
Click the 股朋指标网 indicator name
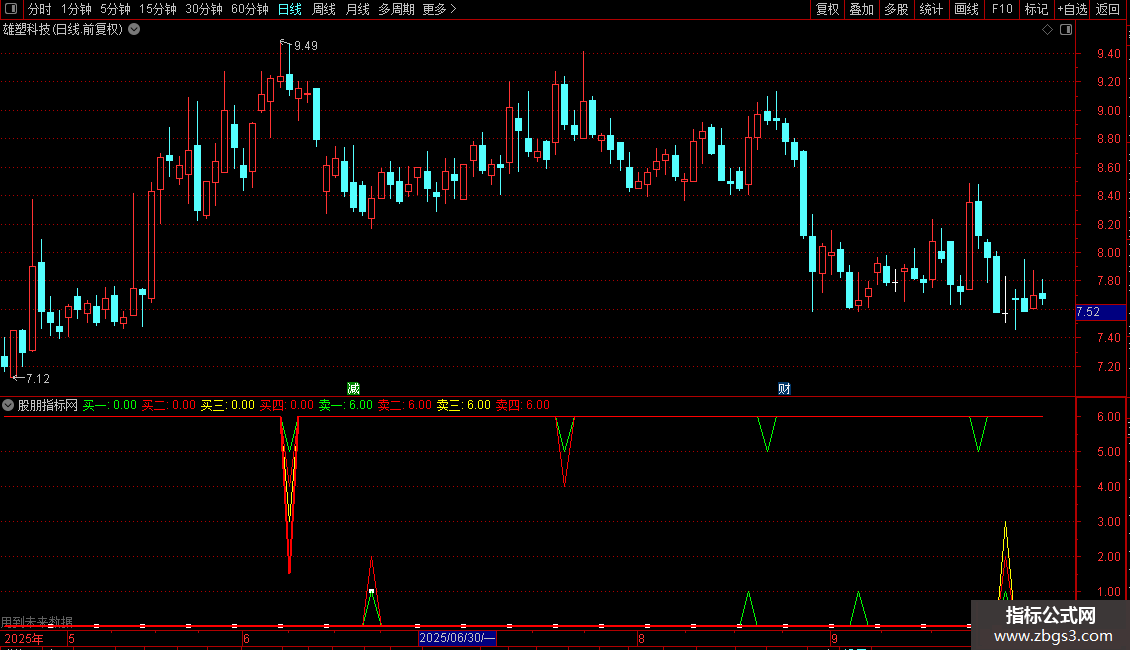coord(48,405)
